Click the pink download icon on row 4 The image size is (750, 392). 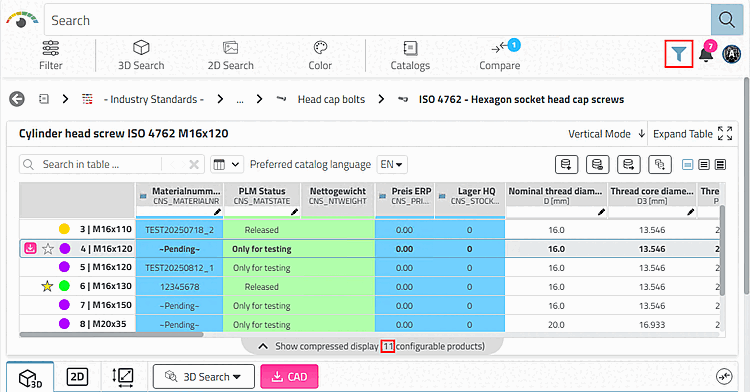point(30,249)
